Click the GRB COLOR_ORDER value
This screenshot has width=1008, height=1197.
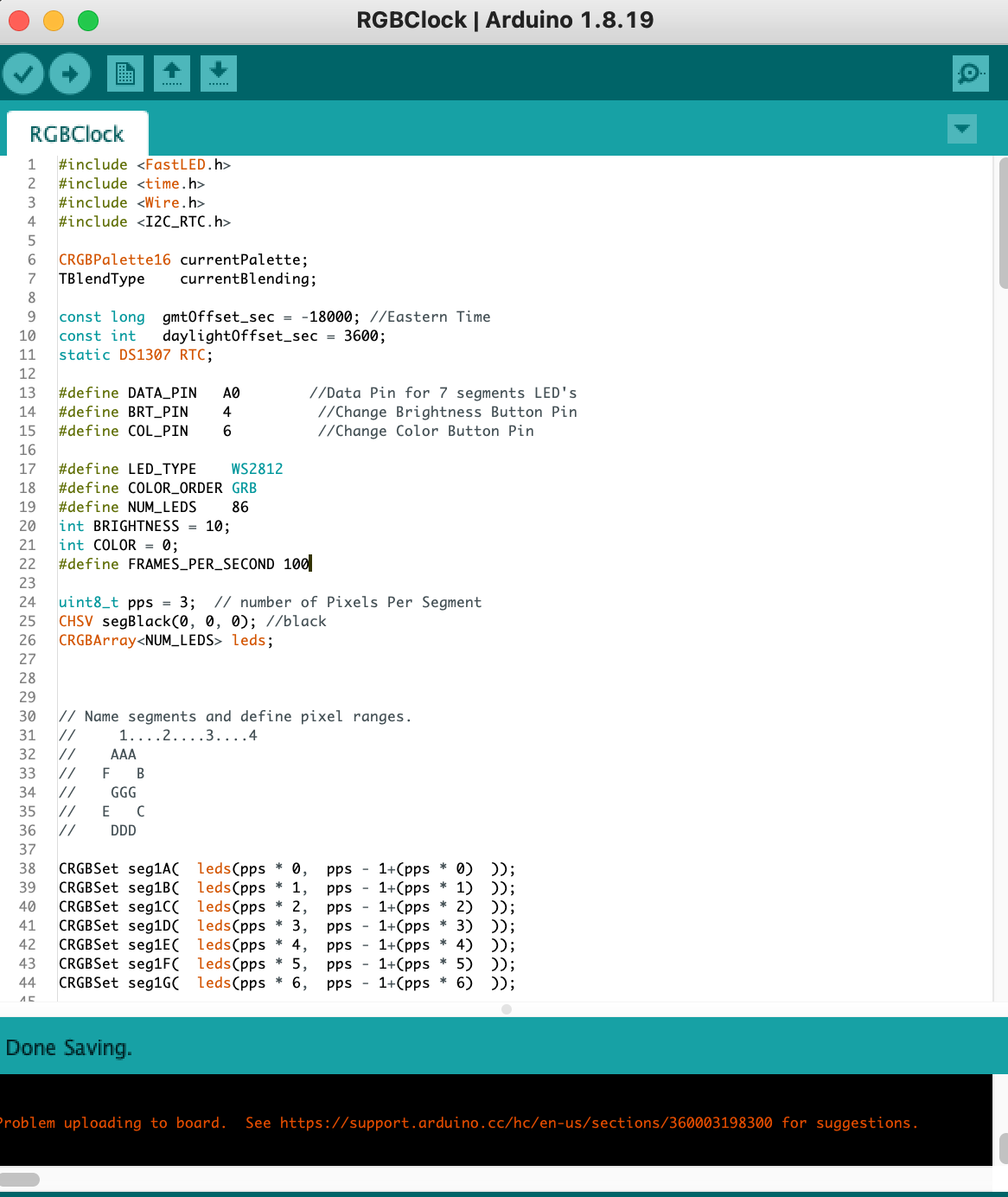pyautogui.click(x=244, y=488)
